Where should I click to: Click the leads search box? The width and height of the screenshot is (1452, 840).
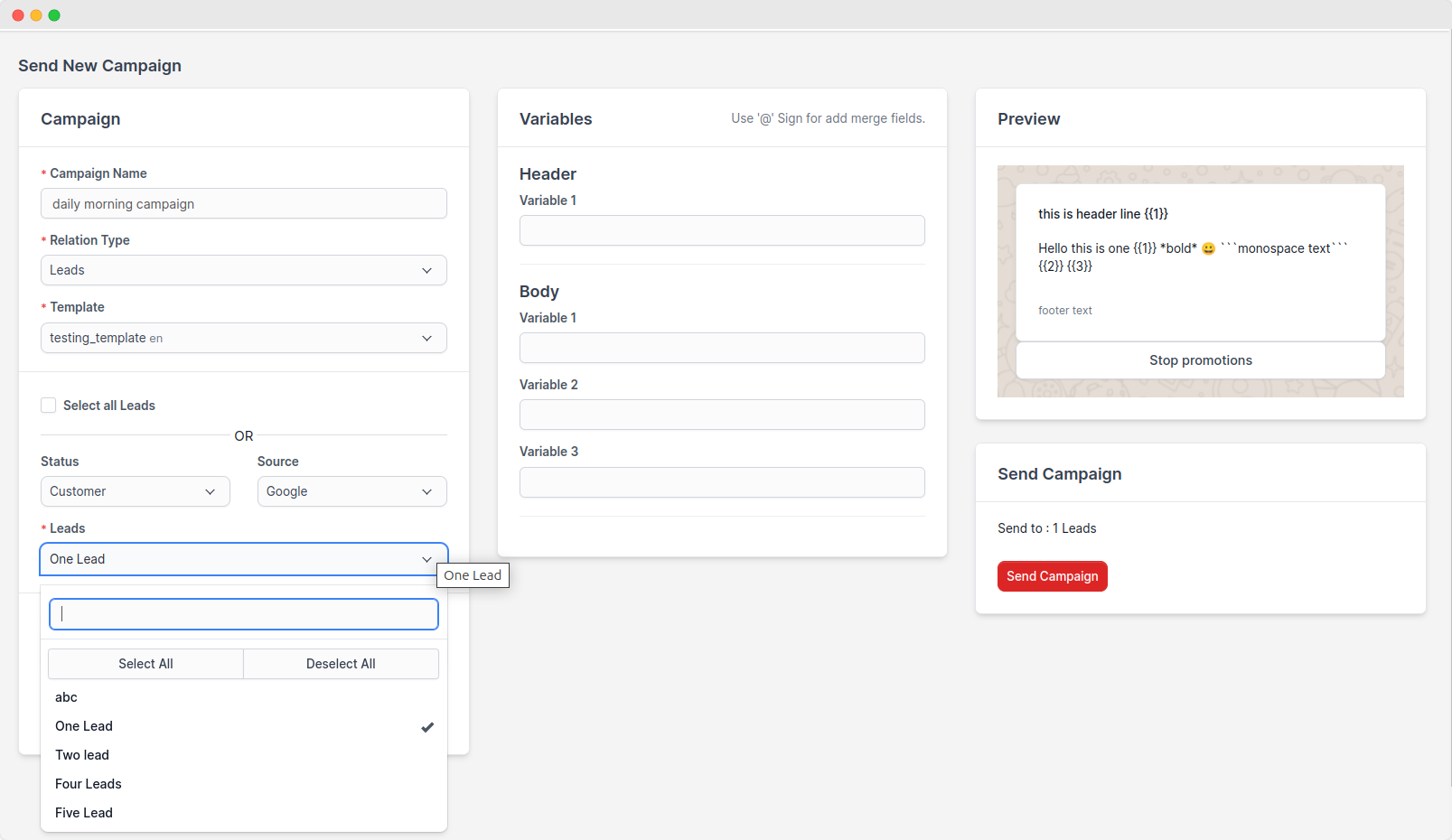click(243, 614)
